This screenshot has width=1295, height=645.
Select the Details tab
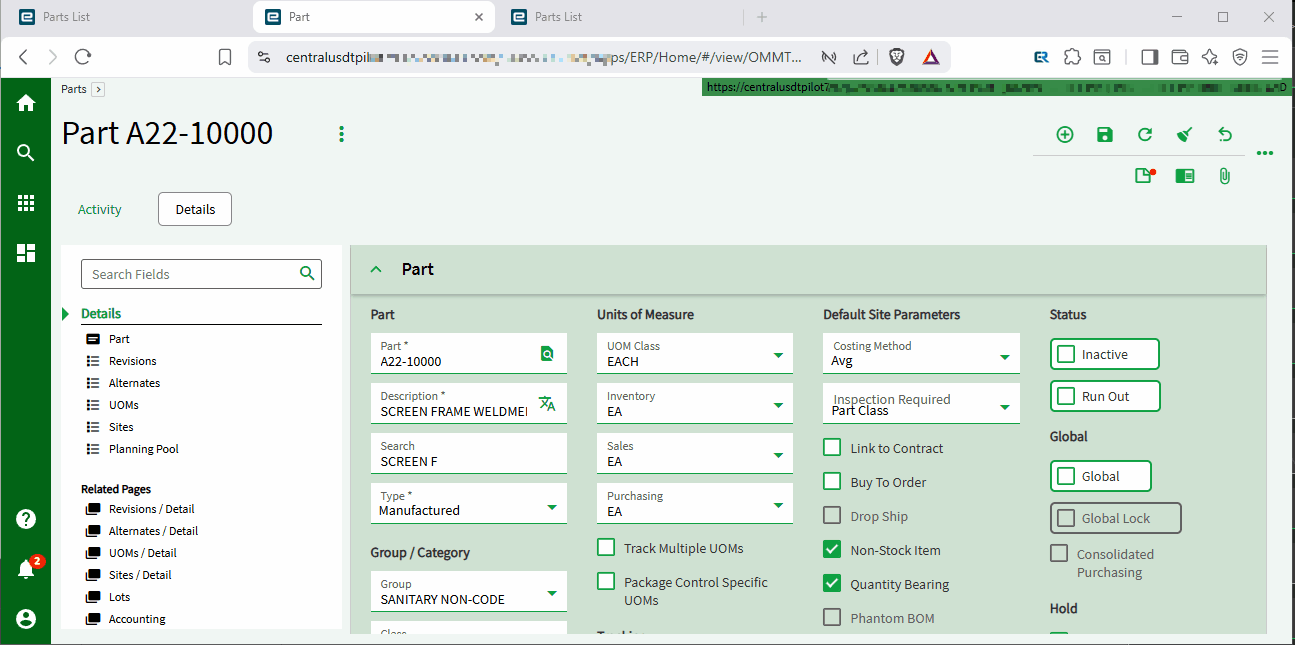click(195, 209)
